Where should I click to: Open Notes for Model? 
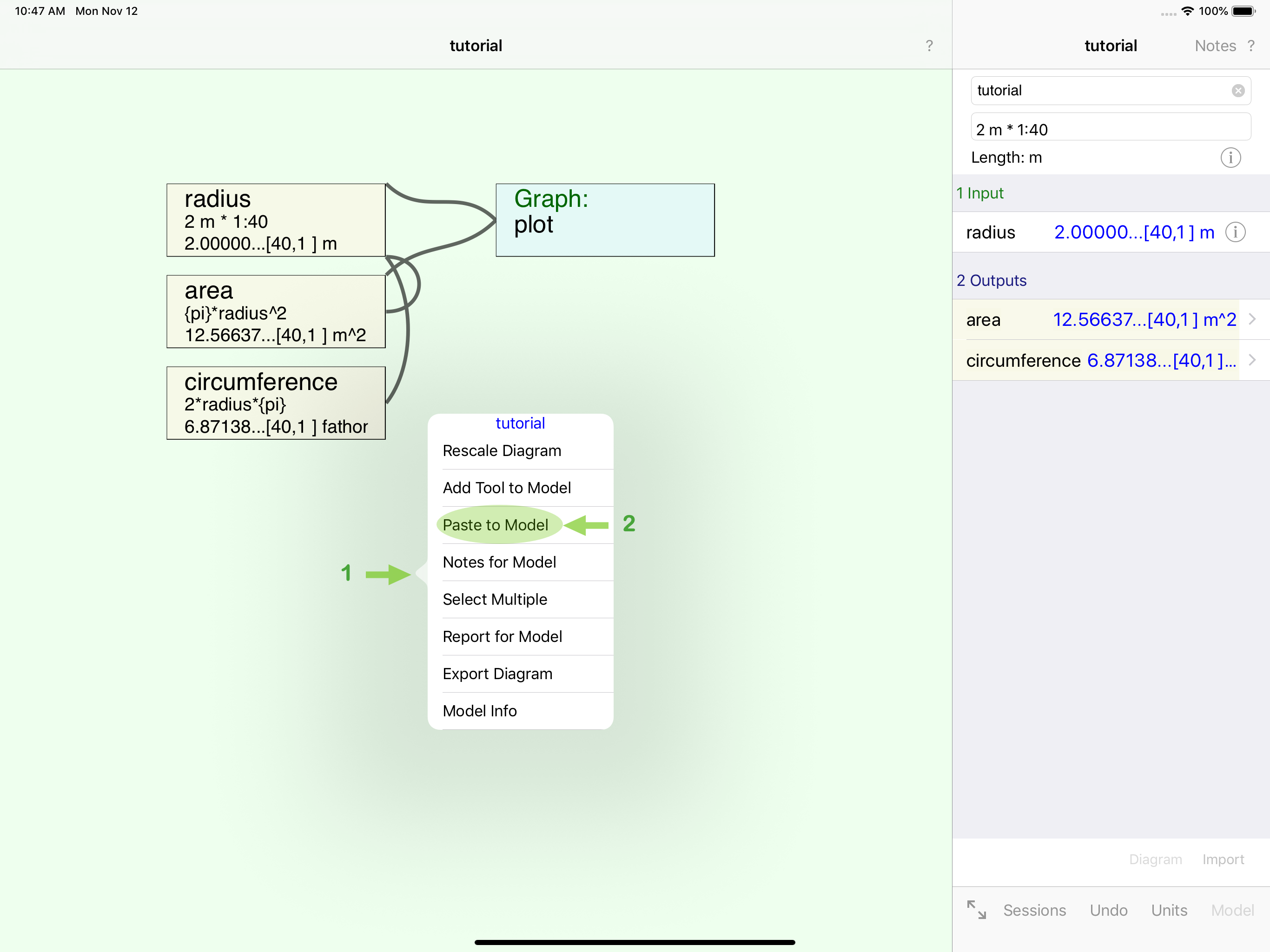click(520, 562)
